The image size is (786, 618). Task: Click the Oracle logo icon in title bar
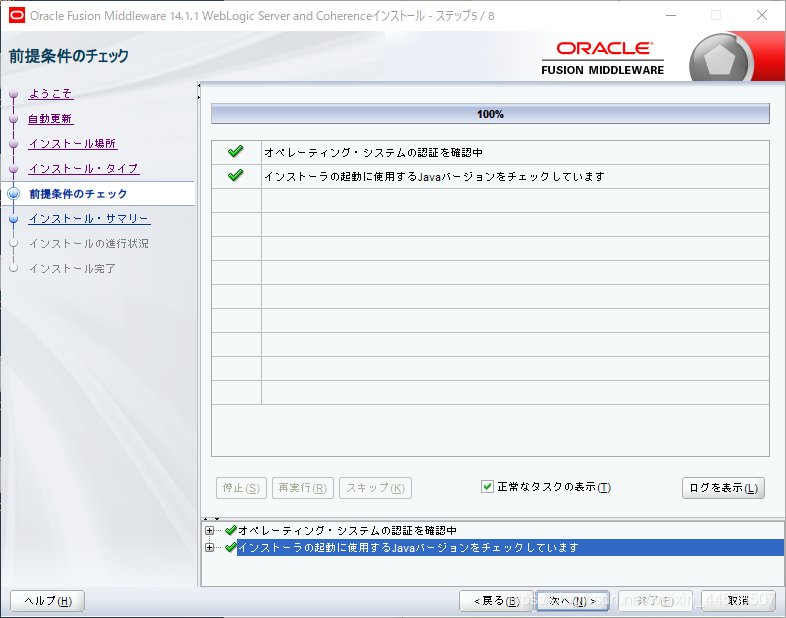[x=17, y=16]
